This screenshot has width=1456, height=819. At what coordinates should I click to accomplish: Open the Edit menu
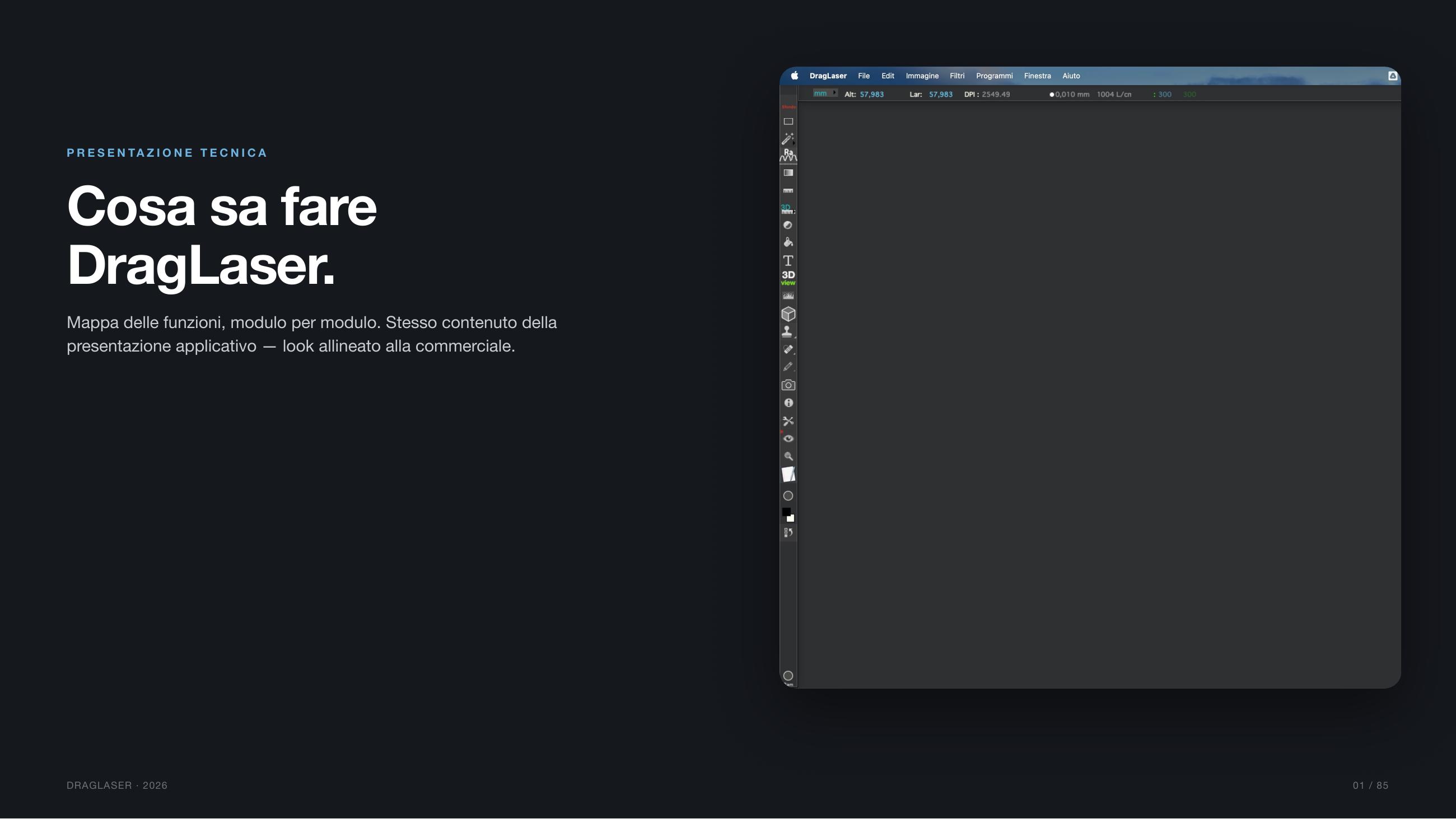888,76
